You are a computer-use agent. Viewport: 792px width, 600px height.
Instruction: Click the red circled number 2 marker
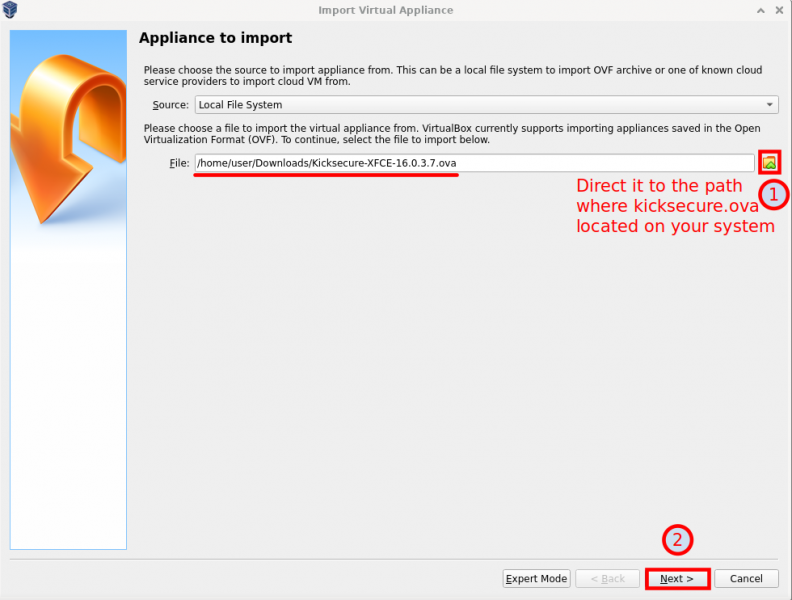tap(677, 541)
